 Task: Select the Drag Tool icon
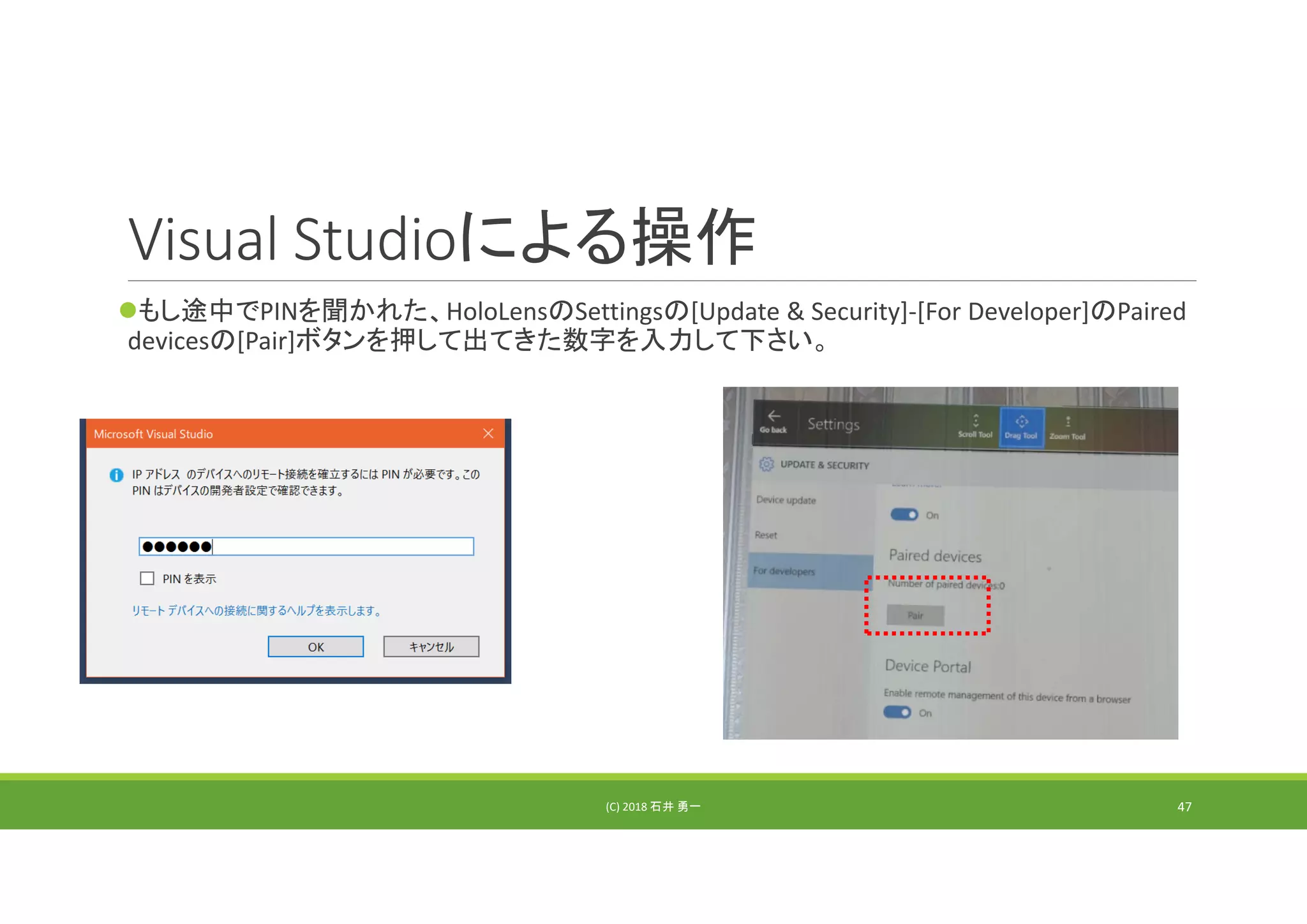[1022, 428]
